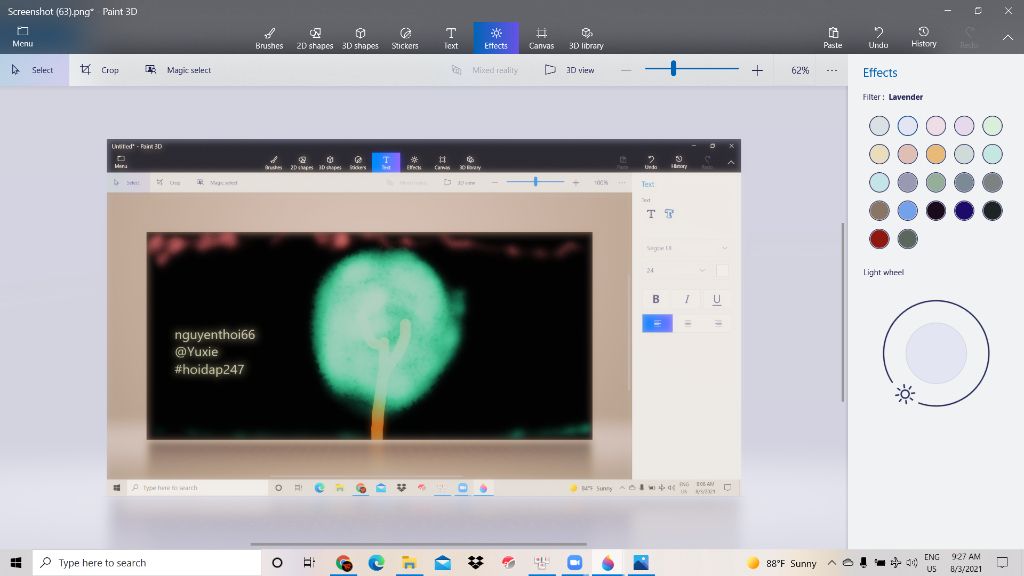Choose the orange filter swatch
Screen dimensions: 1024x576
935,153
